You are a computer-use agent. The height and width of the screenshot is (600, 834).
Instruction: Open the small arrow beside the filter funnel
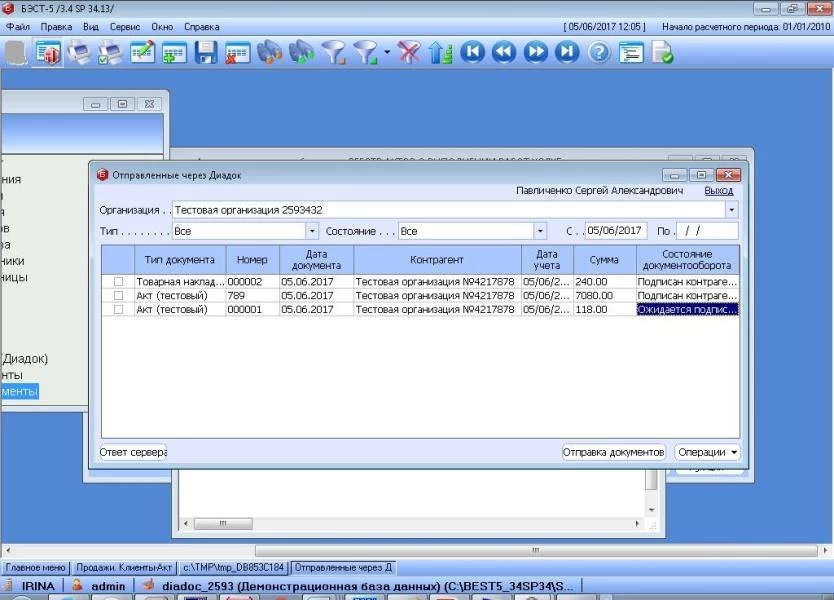387,52
